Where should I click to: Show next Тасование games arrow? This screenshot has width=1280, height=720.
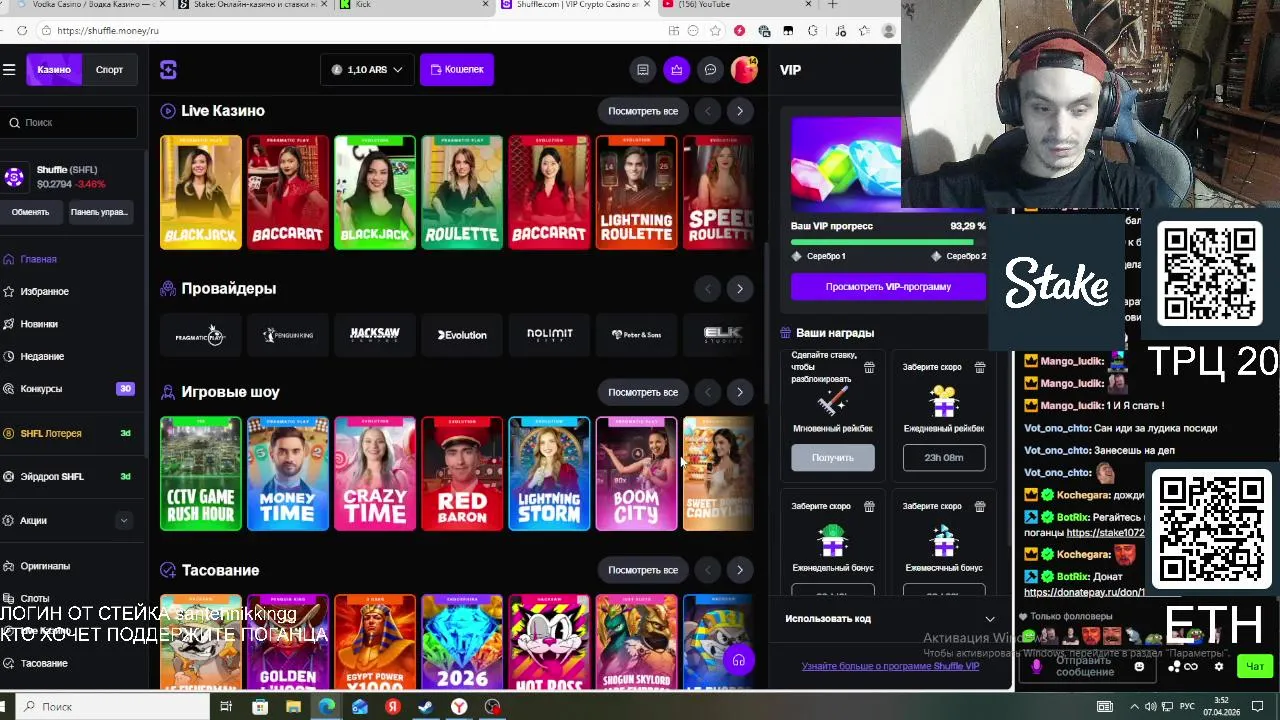tap(740, 570)
